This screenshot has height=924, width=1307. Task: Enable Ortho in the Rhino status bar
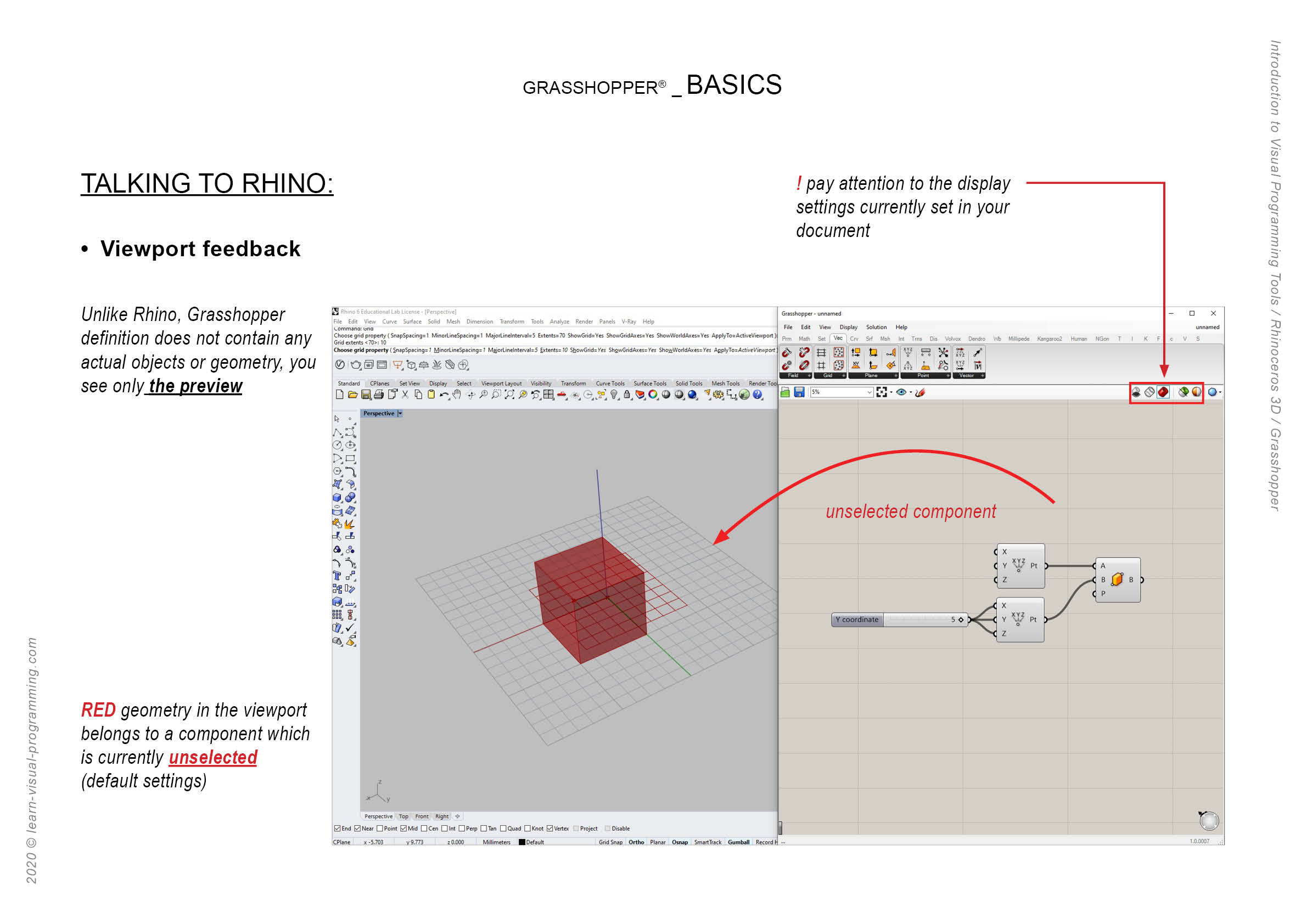[636, 843]
